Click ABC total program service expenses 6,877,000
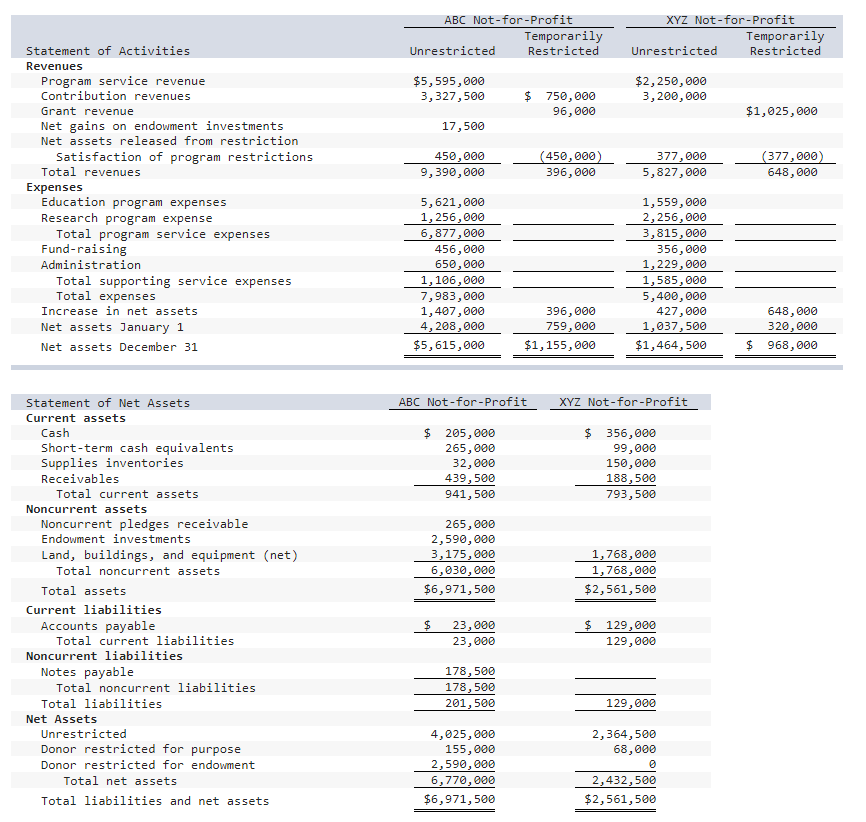The width and height of the screenshot is (866, 822). [x=452, y=233]
